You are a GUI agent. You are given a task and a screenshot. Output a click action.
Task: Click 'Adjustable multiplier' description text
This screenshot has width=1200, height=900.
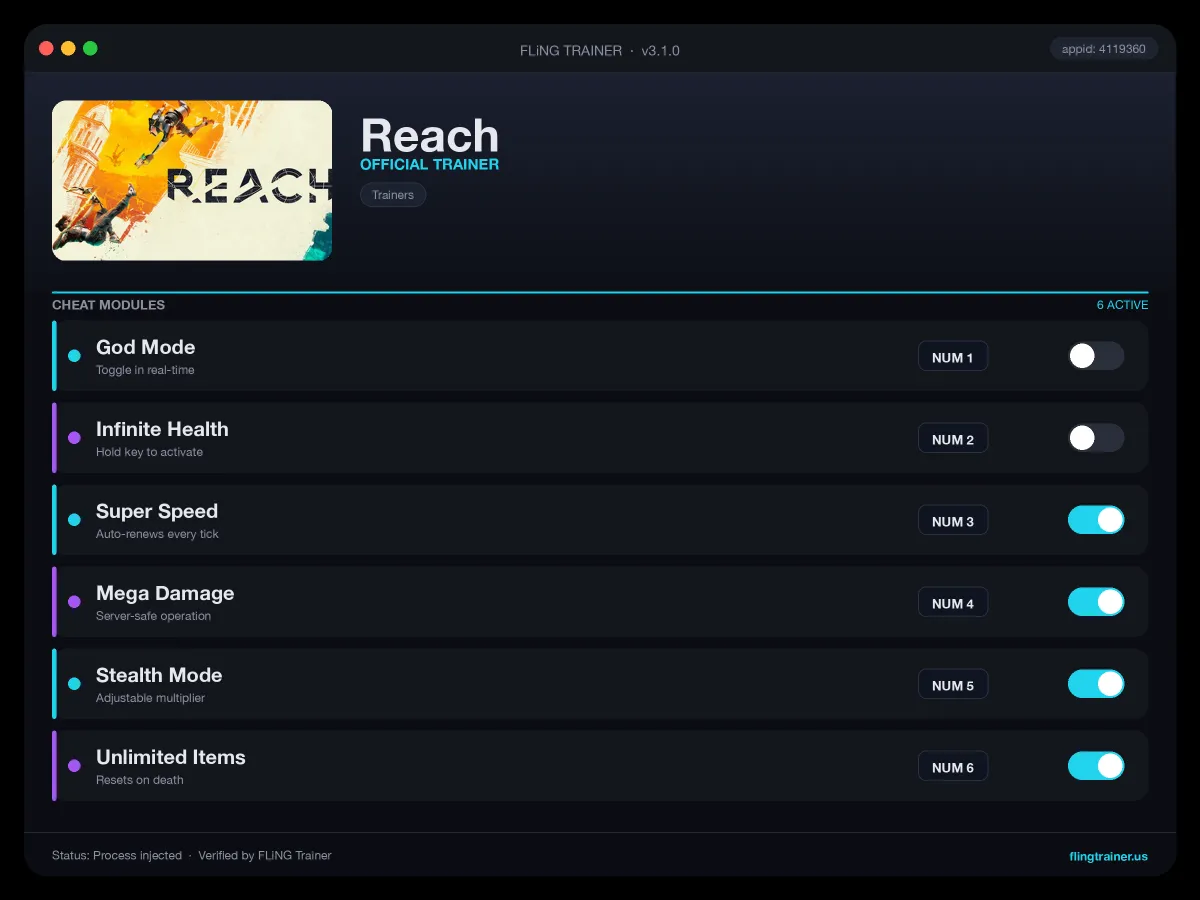pos(150,698)
